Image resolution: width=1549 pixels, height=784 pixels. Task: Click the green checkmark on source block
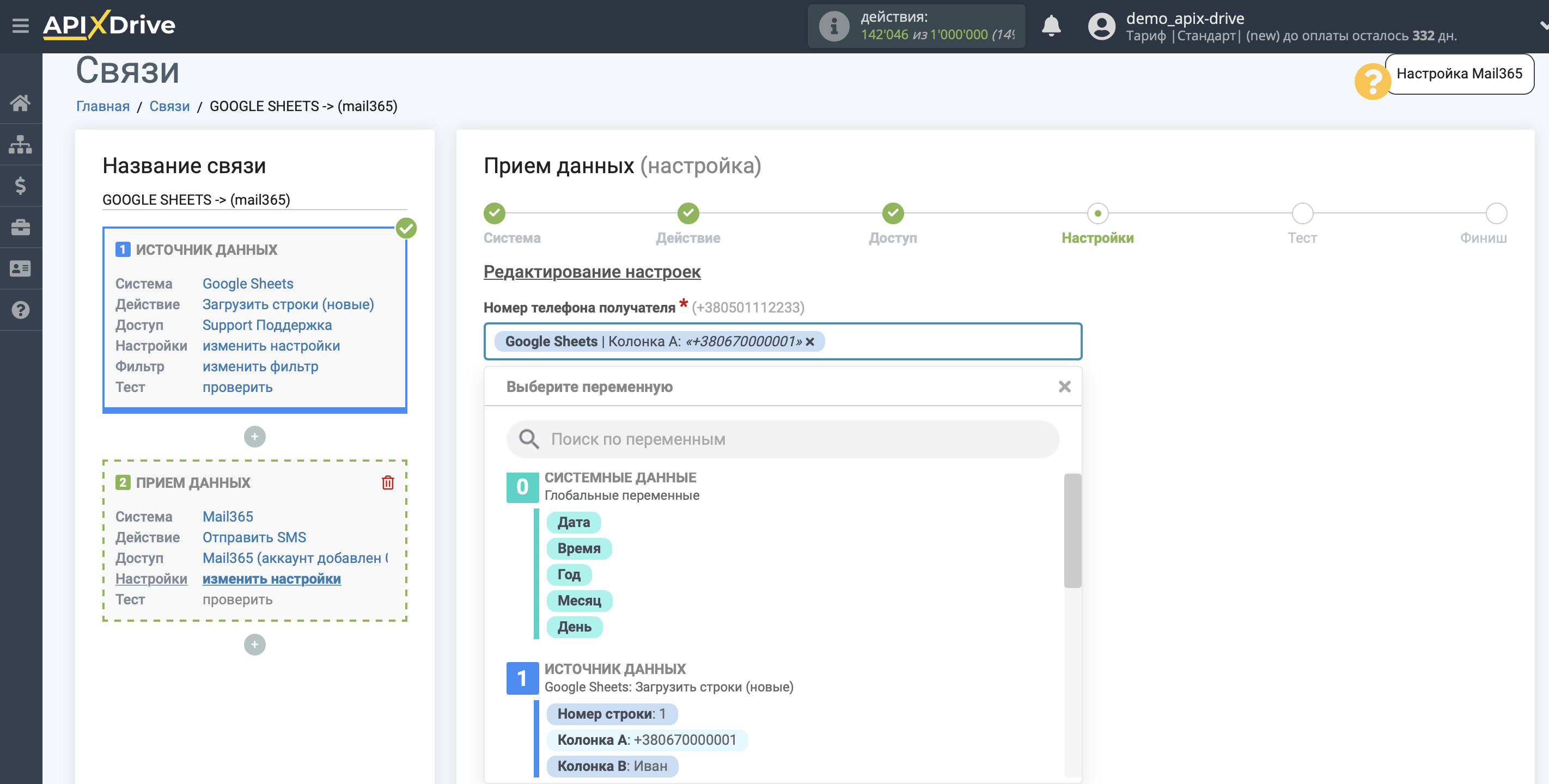coord(406,229)
